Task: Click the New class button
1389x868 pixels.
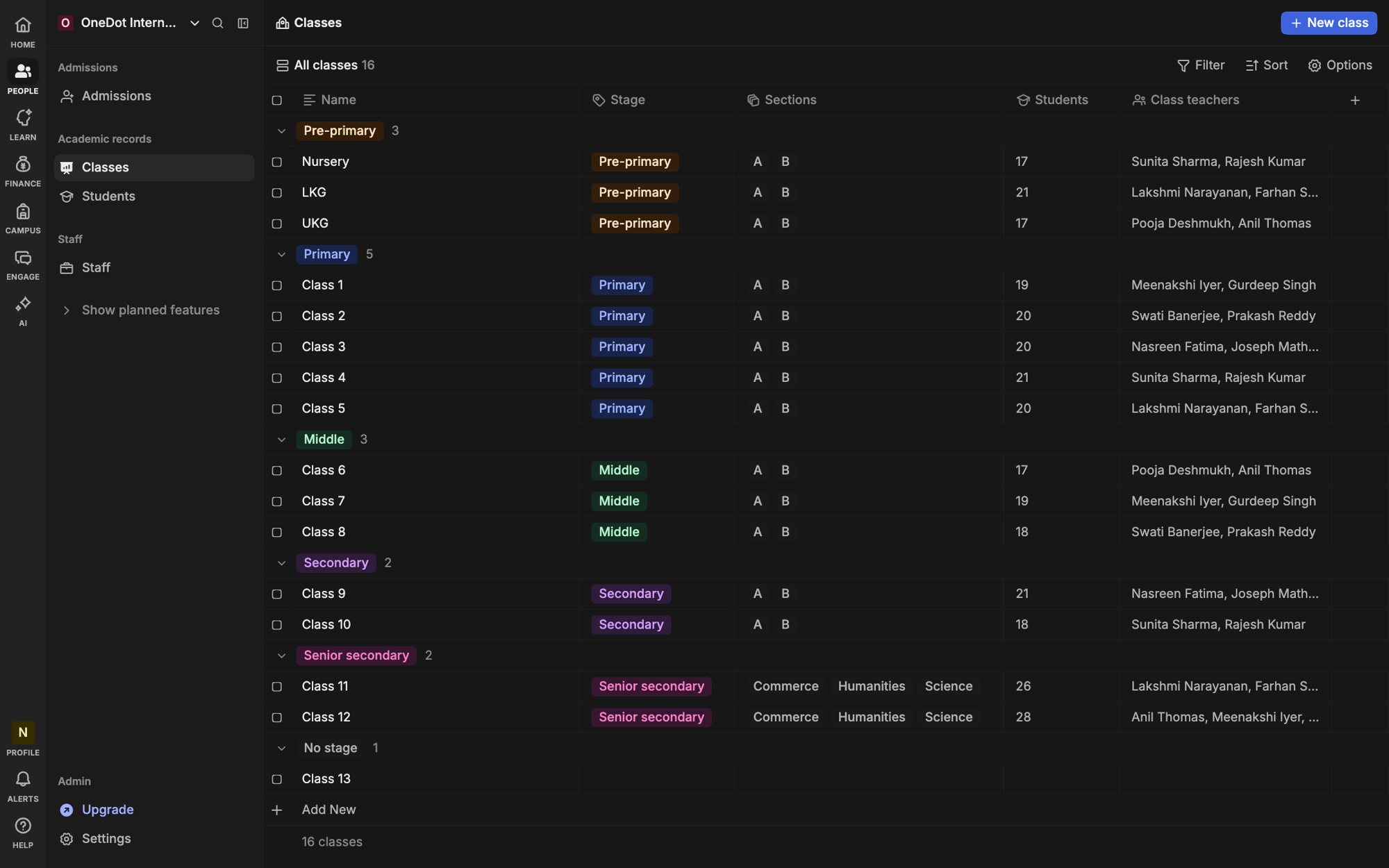Action: pos(1329,23)
